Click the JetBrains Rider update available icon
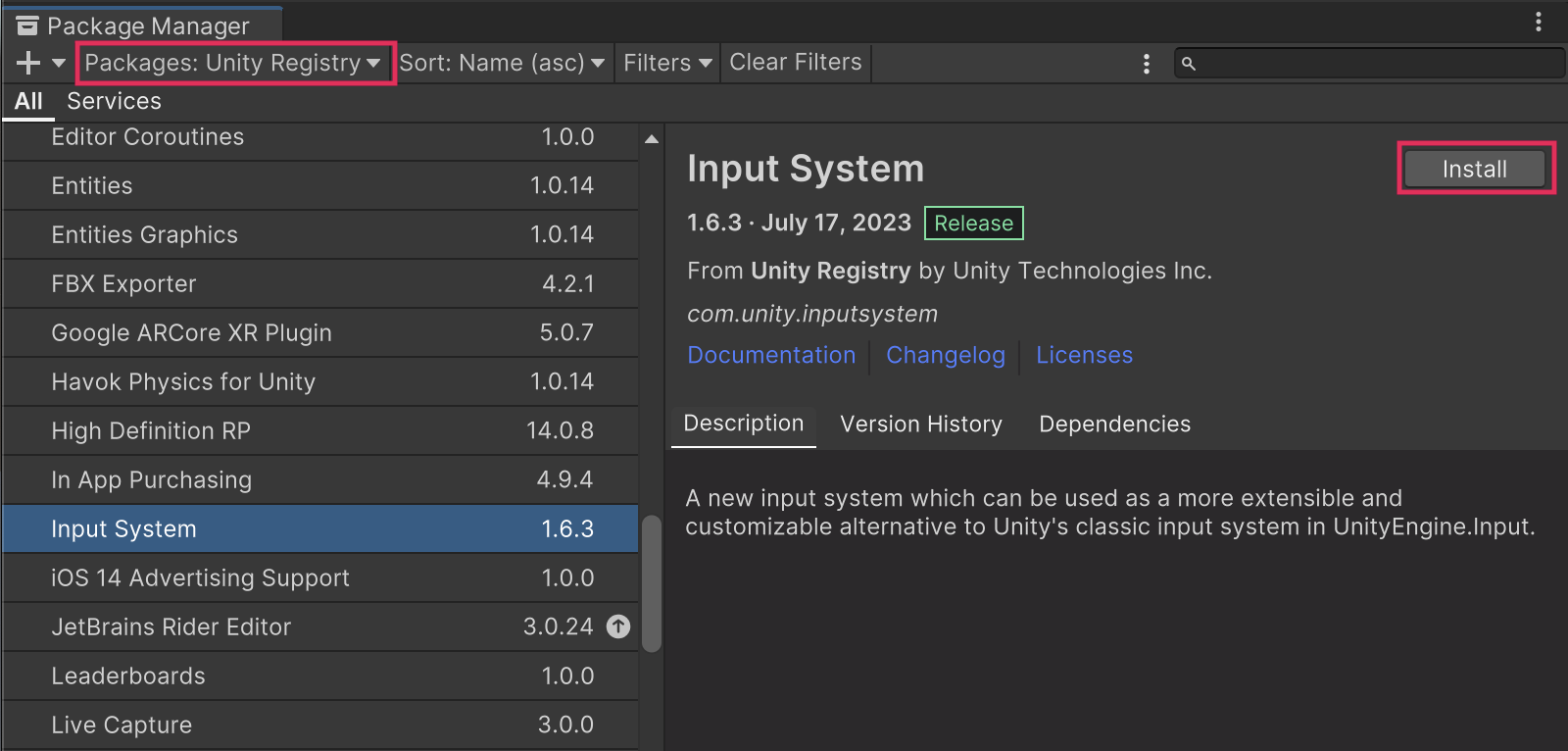 coord(618,626)
